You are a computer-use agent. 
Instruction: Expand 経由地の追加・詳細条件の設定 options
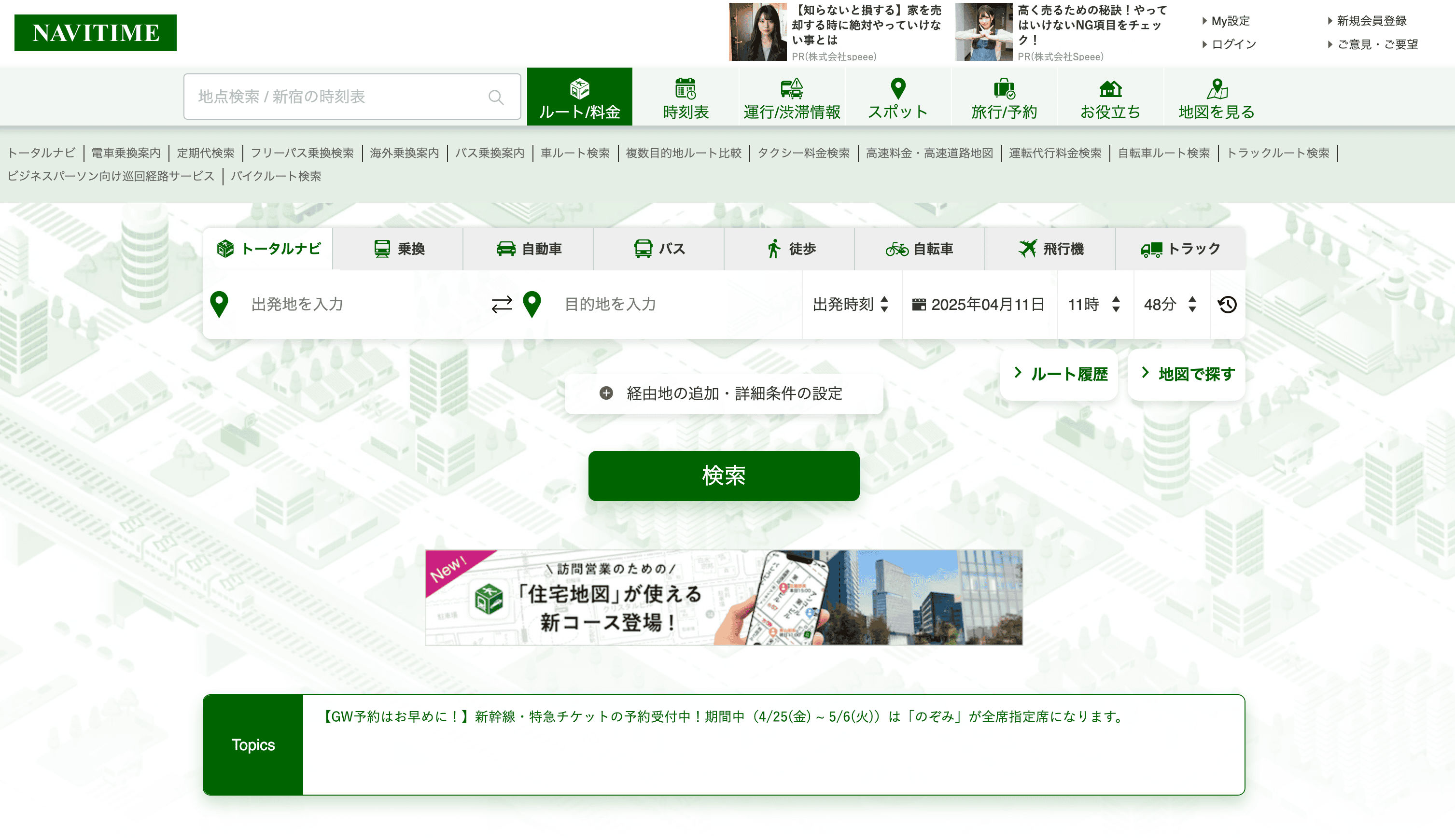coord(724,393)
